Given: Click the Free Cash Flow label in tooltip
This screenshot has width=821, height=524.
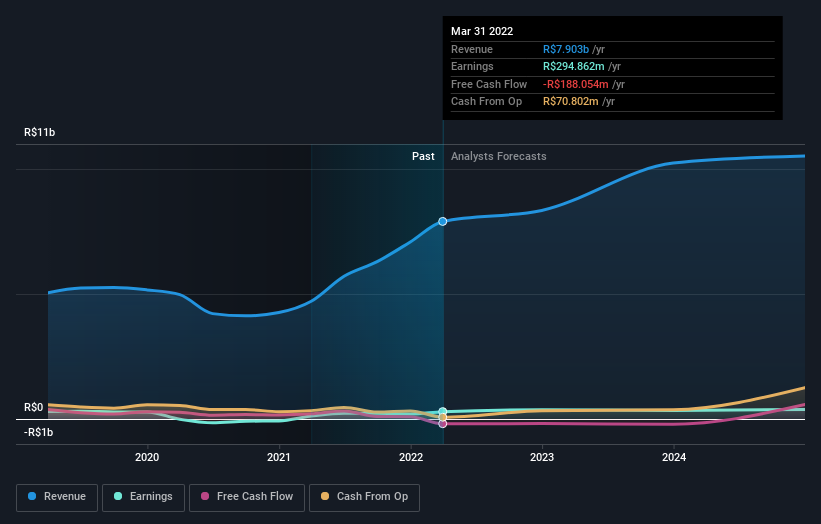Looking at the screenshot, I should tap(489, 84).
